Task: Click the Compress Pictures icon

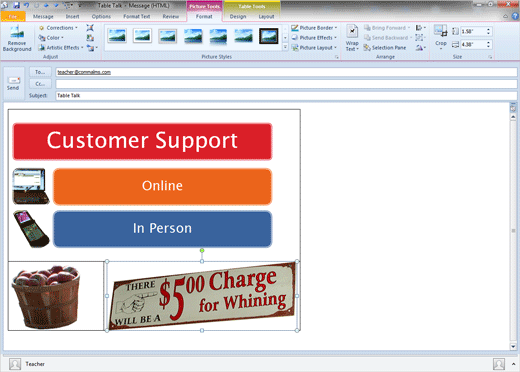Action: pyautogui.click(x=90, y=28)
